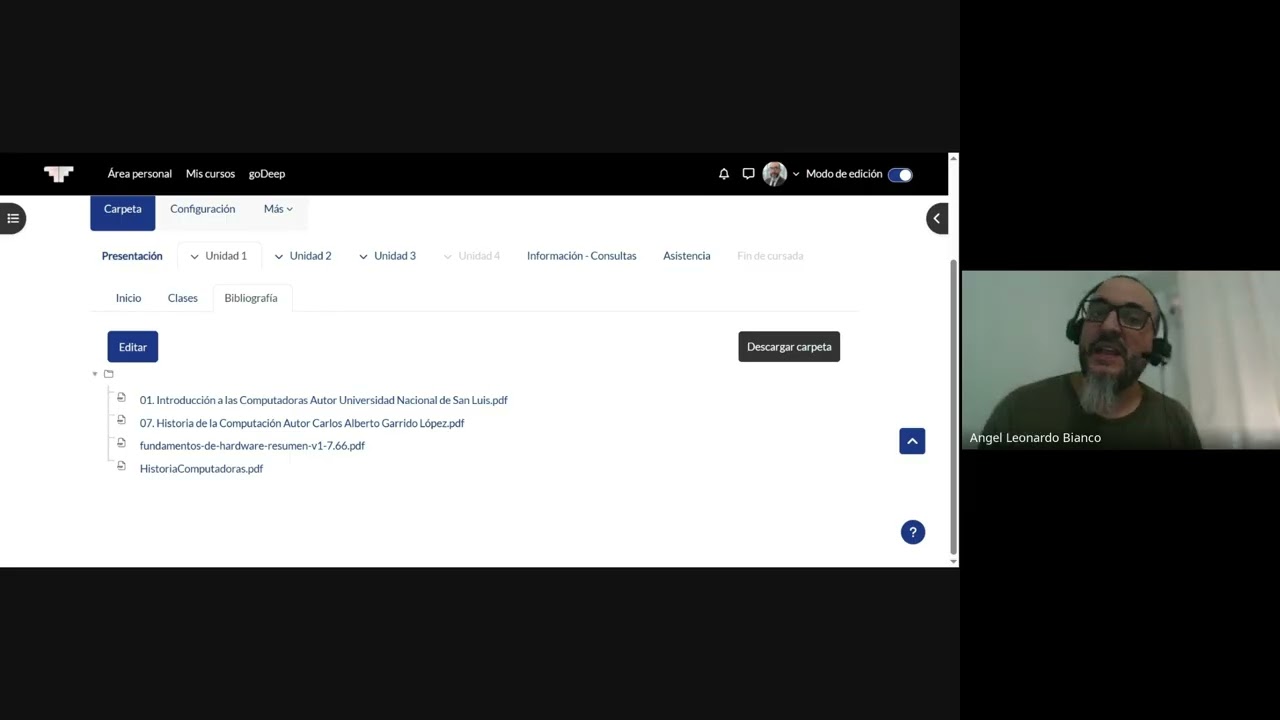Expand the Más dropdown
Viewport: 1280px width, 720px height.
[278, 209]
